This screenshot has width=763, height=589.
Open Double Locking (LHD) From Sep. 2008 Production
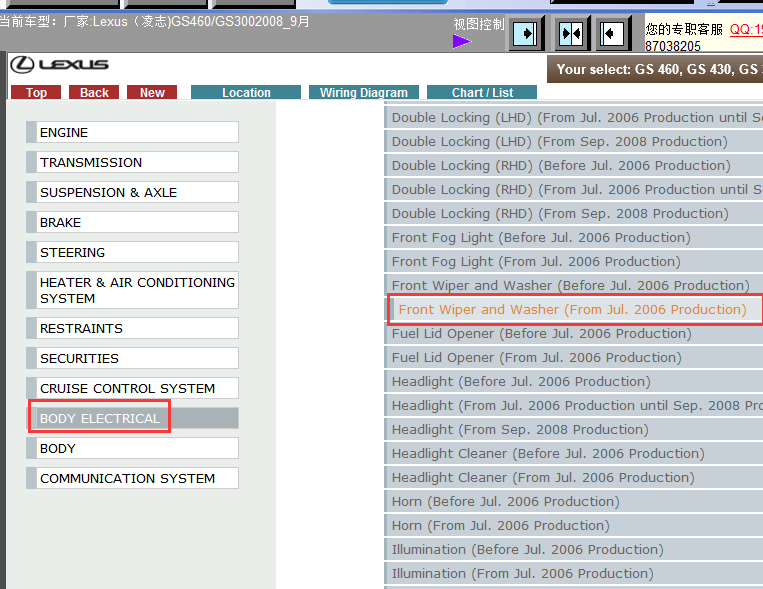click(x=574, y=142)
